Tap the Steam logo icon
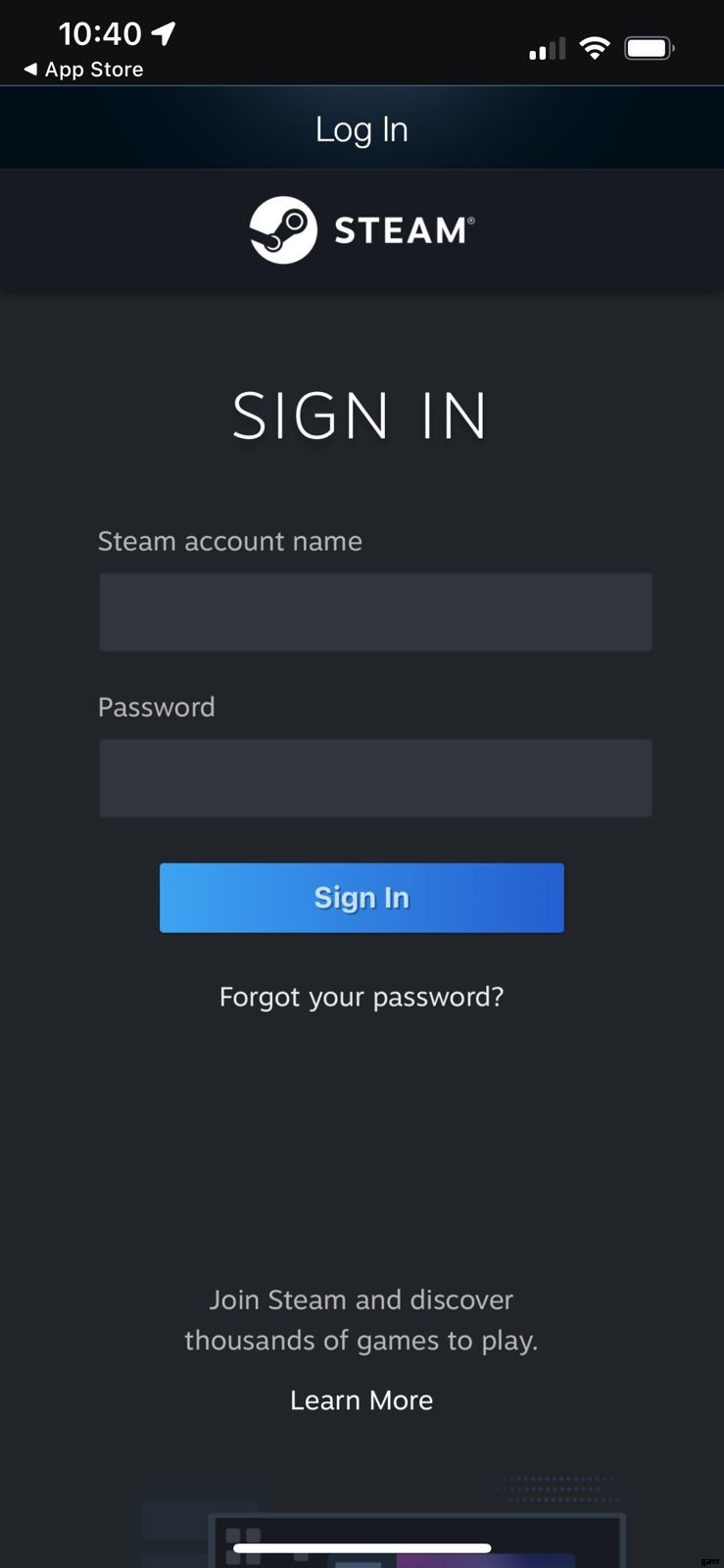The height and width of the screenshot is (1568, 724). [x=283, y=230]
